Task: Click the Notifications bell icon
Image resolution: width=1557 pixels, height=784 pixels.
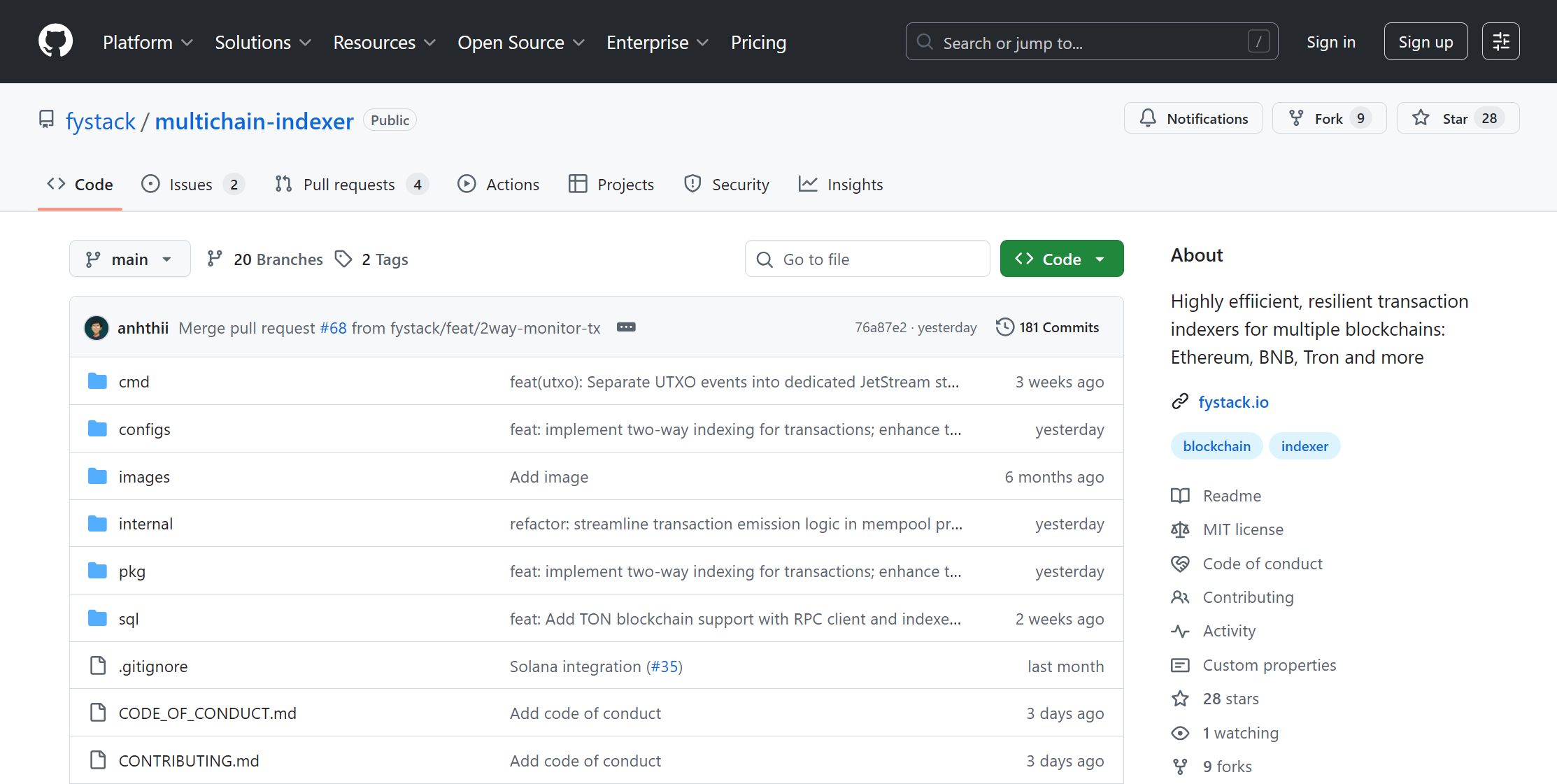Action: click(x=1148, y=118)
